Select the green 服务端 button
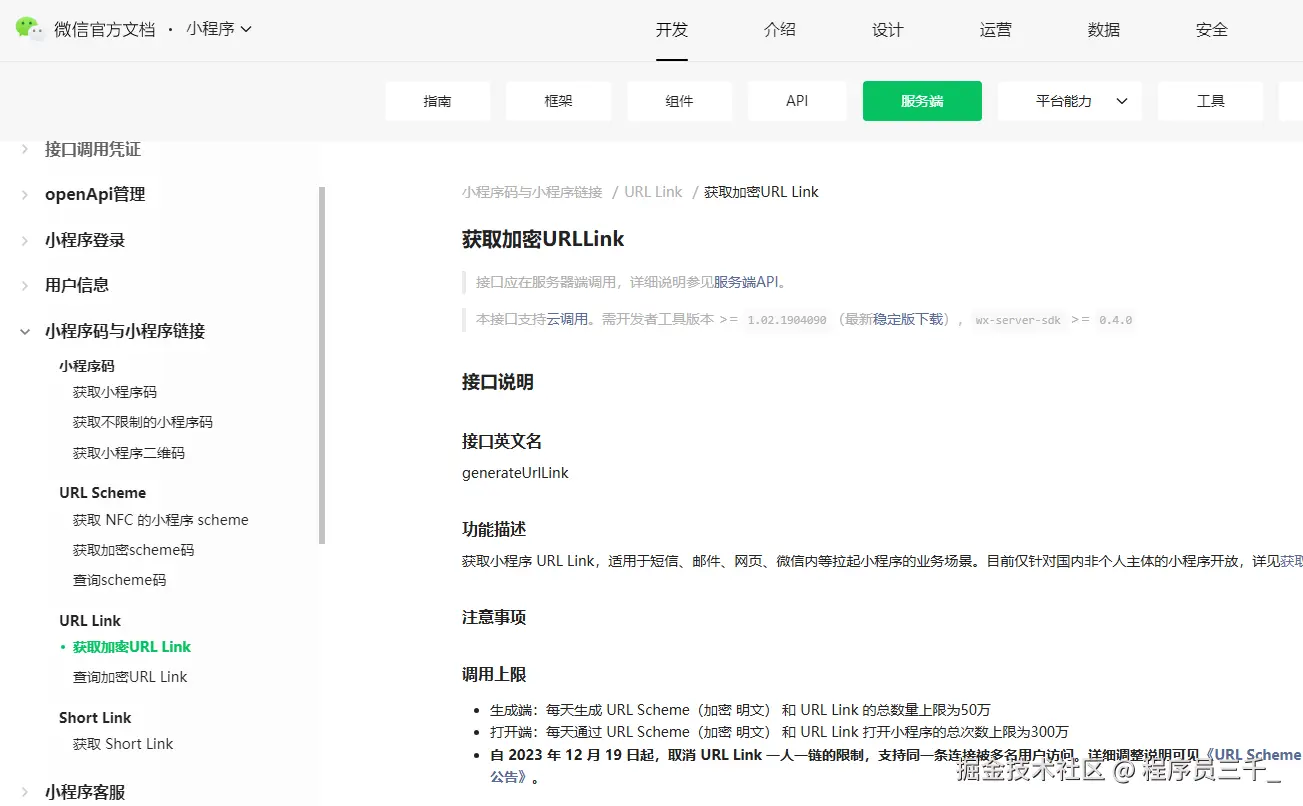The image size is (1303, 806). (922, 101)
